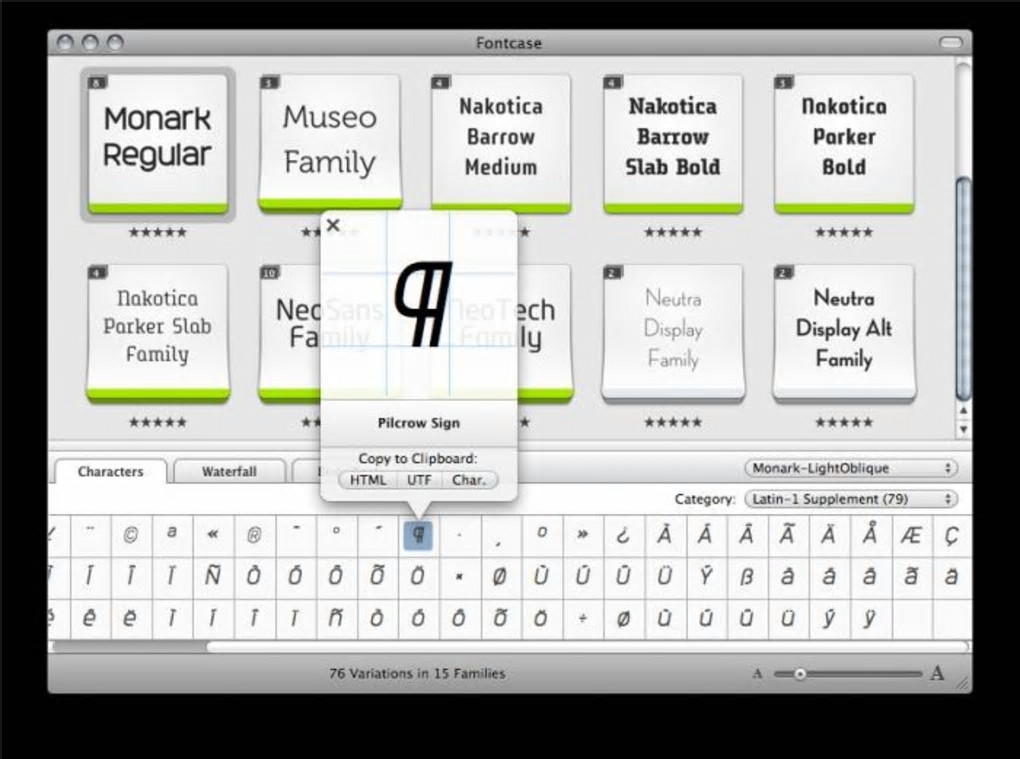1020x759 pixels.
Task: Pick the inverted question mark ¿ glyph
Action: [623, 535]
